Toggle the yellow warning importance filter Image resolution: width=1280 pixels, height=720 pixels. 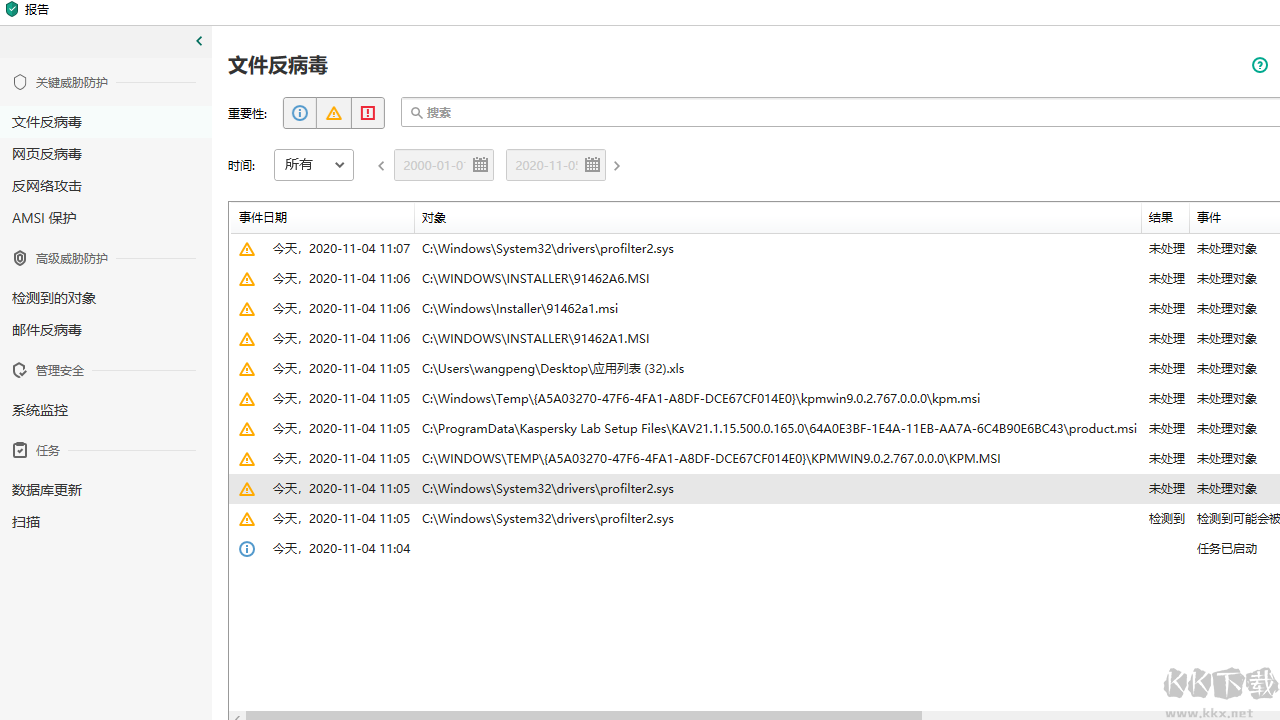334,113
